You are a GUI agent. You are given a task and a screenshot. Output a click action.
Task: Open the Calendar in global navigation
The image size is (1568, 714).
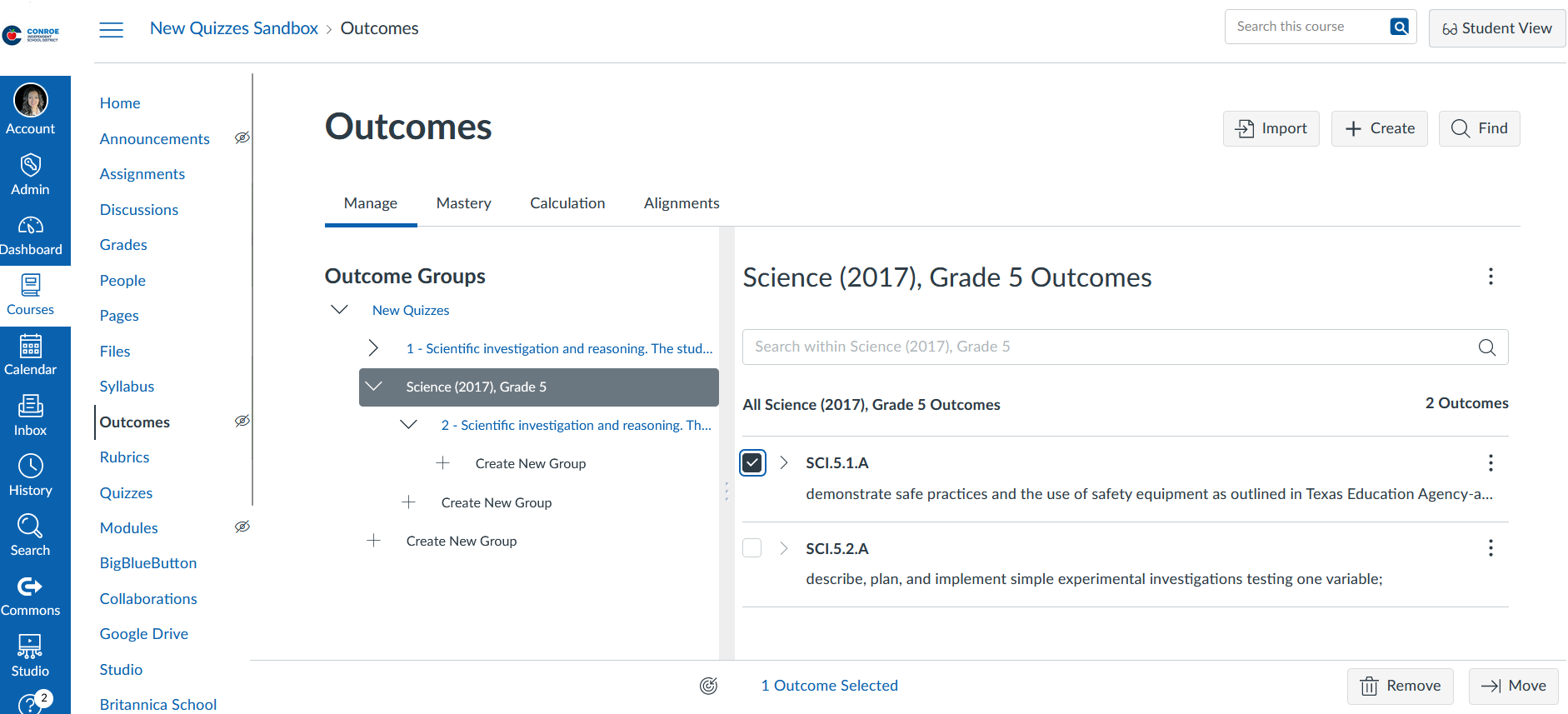tap(31, 355)
